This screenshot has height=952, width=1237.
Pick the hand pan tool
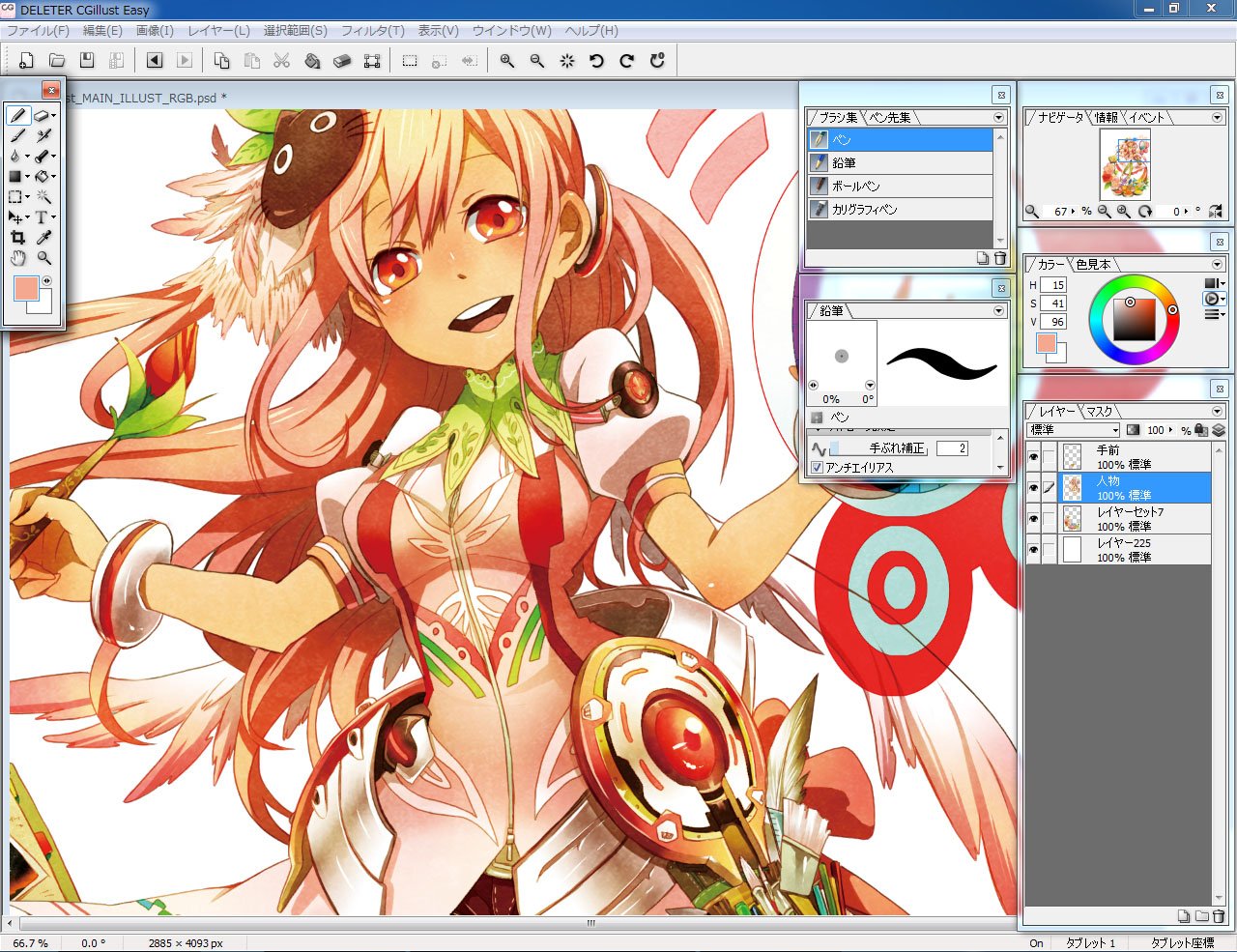tap(17, 258)
